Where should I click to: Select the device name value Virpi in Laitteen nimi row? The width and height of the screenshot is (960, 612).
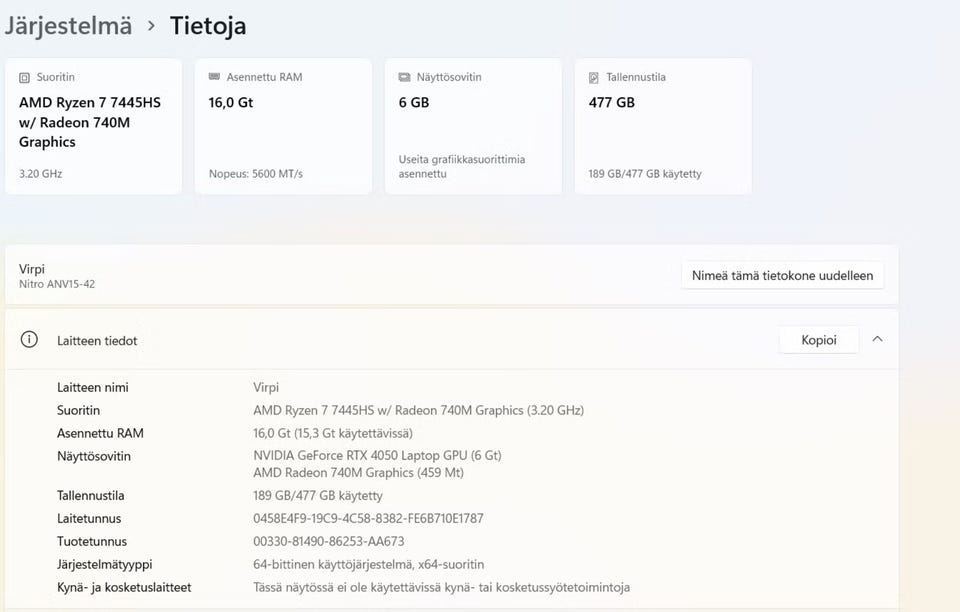coord(266,387)
